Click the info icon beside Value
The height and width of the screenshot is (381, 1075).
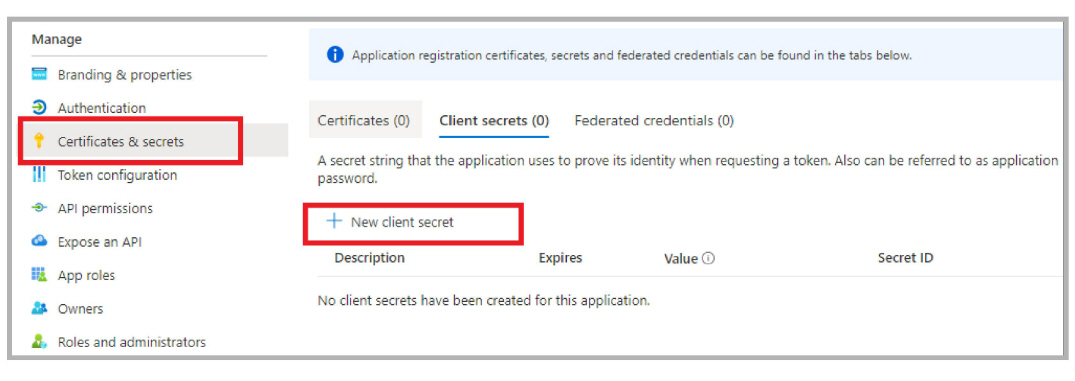(709, 258)
